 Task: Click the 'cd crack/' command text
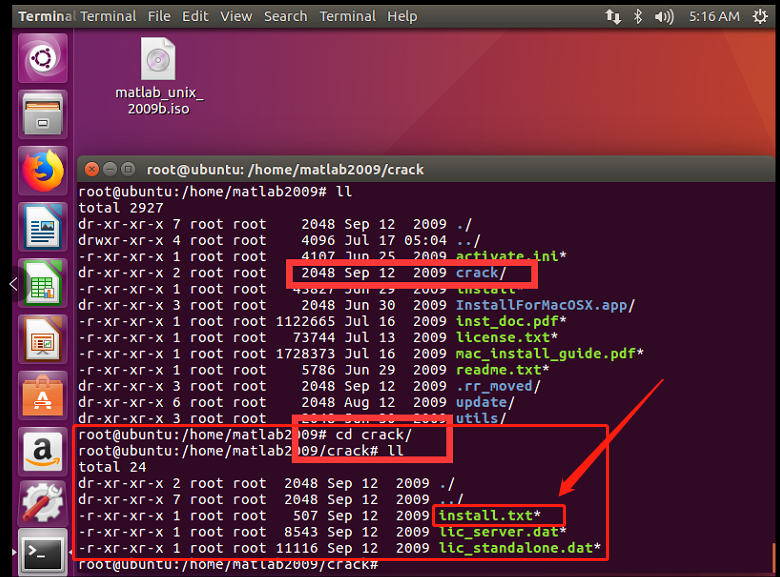coord(374,434)
